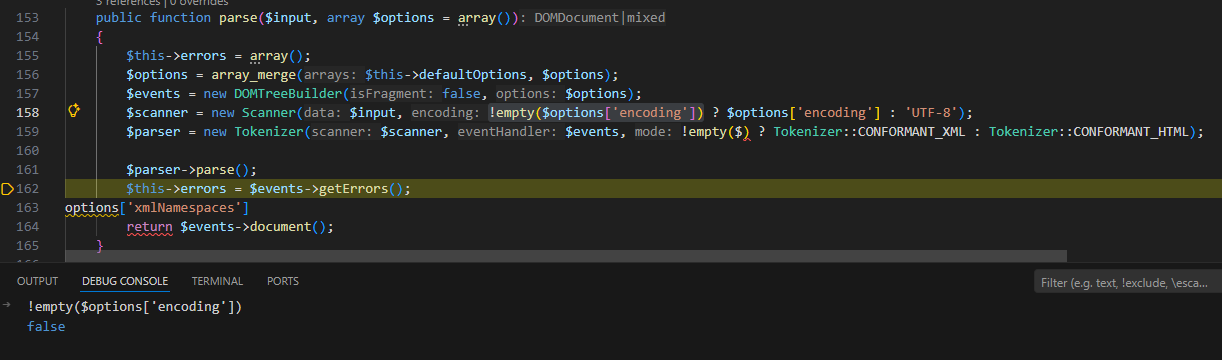Click line number 161 in the gutter
This screenshot has width=1222, height=360.
27,169
